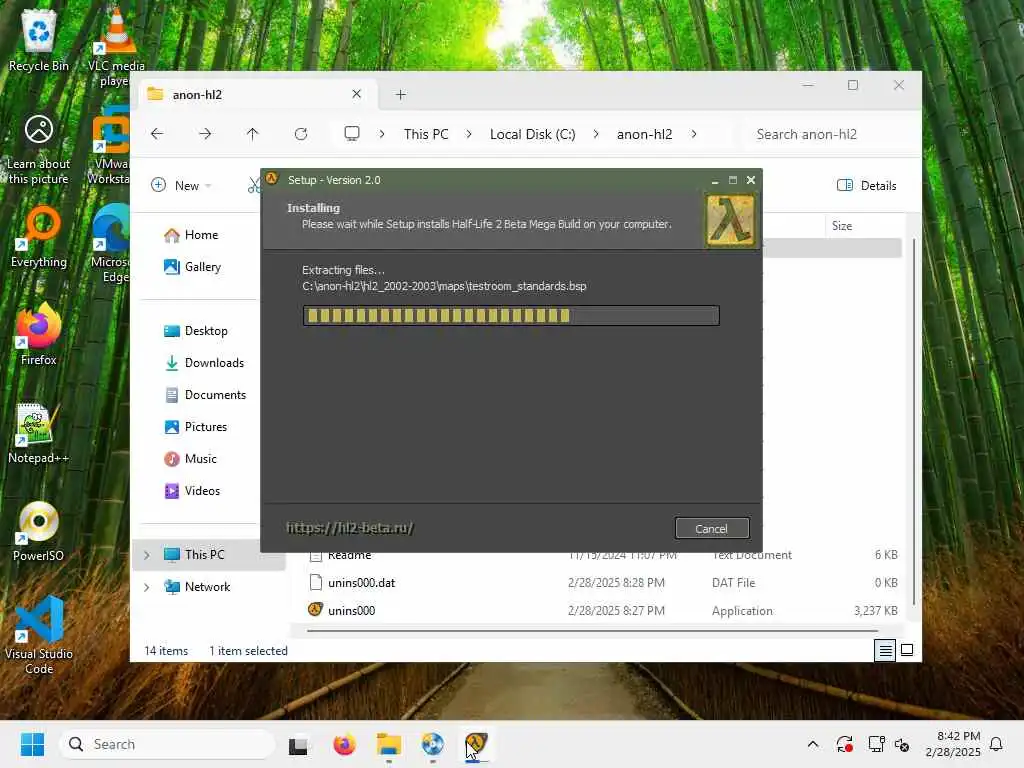
Task: Open Notepad++ desktop shortcut
Action: pos(39,433)
